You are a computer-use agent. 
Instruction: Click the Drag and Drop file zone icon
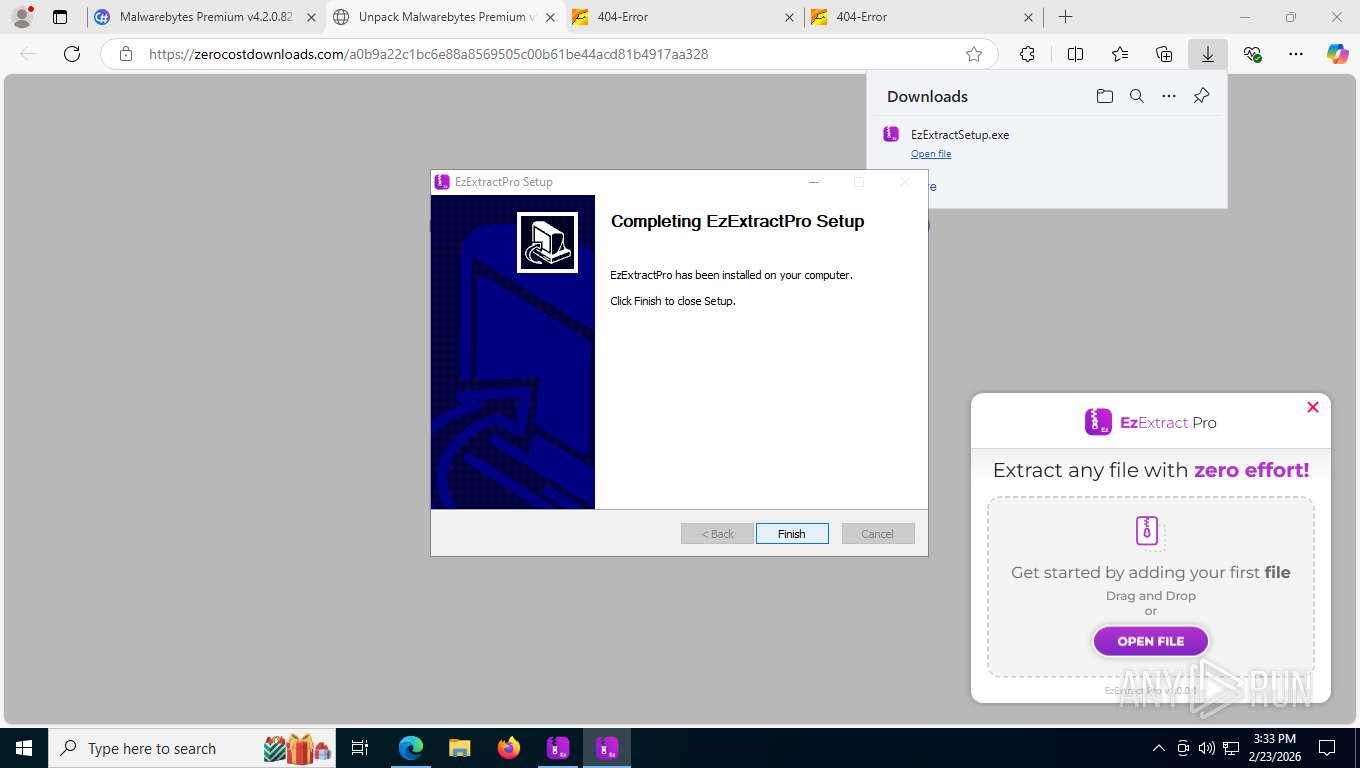pyautogui.click(x=1150, y=532)
